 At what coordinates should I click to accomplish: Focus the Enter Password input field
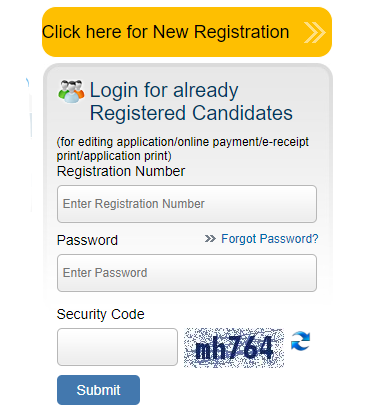(187, 273)
